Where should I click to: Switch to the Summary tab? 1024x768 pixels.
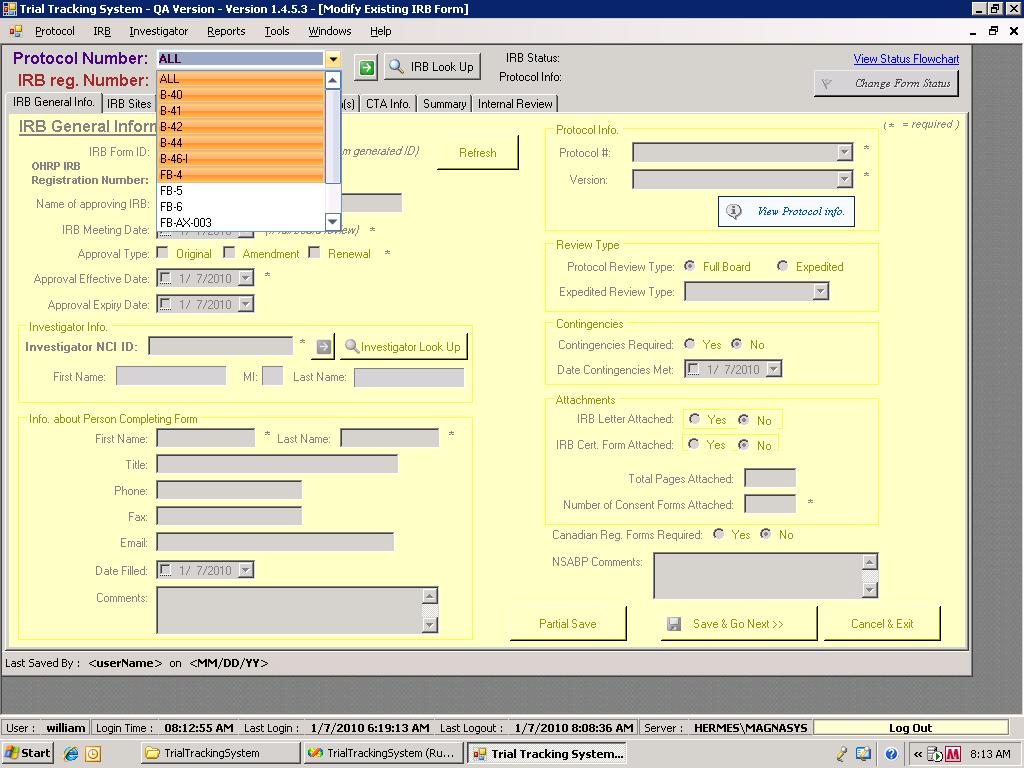tap(444, 104)
